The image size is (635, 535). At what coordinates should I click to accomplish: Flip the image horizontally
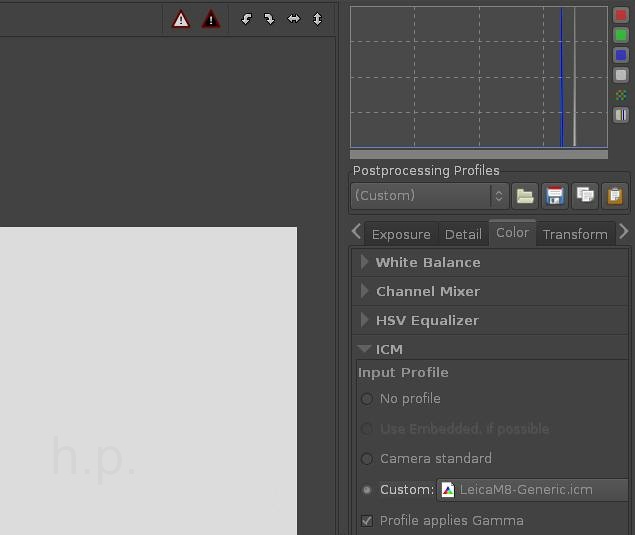tap(294, 19)
